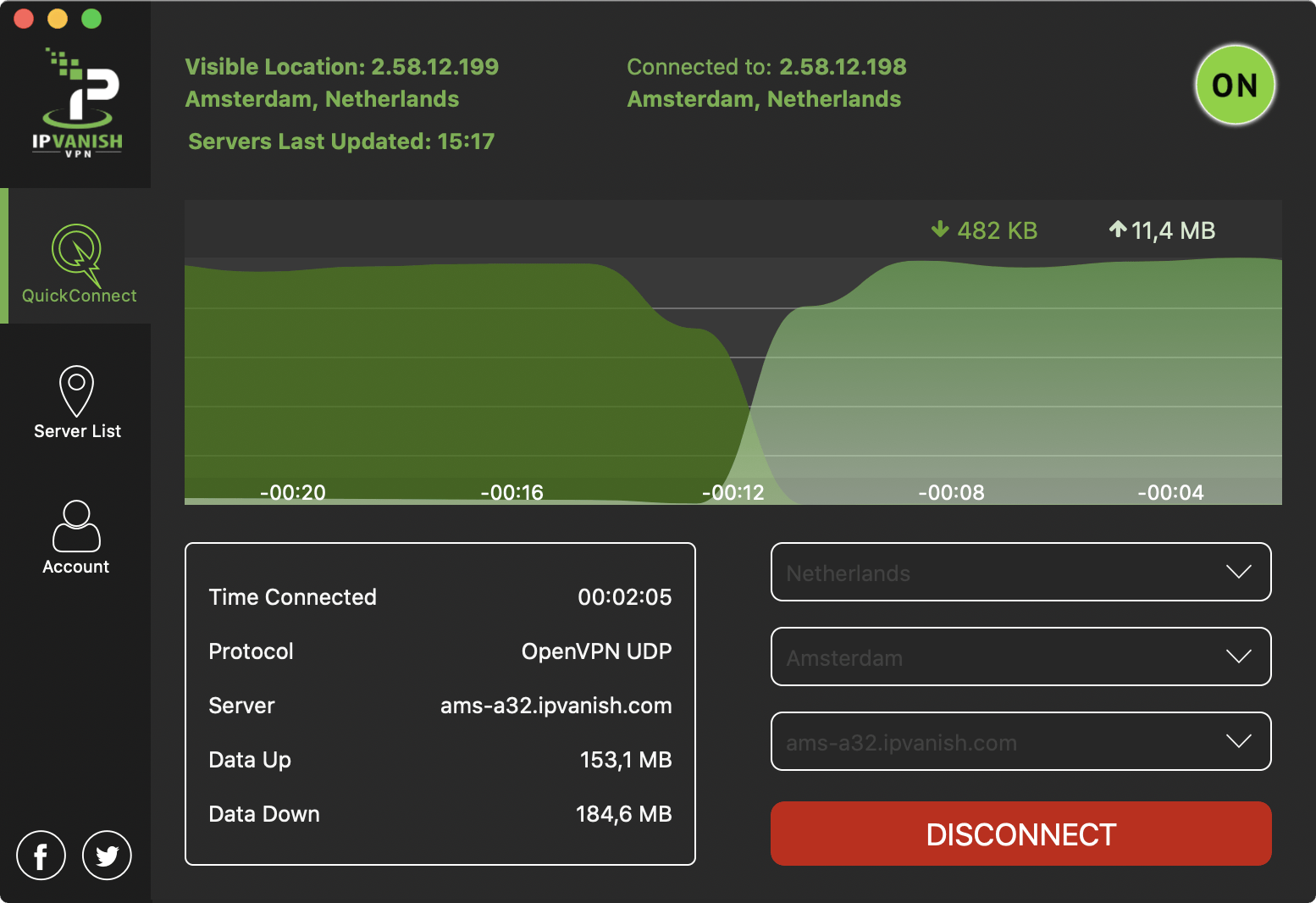Click the Server label in the stats panel

pos(241,706)
